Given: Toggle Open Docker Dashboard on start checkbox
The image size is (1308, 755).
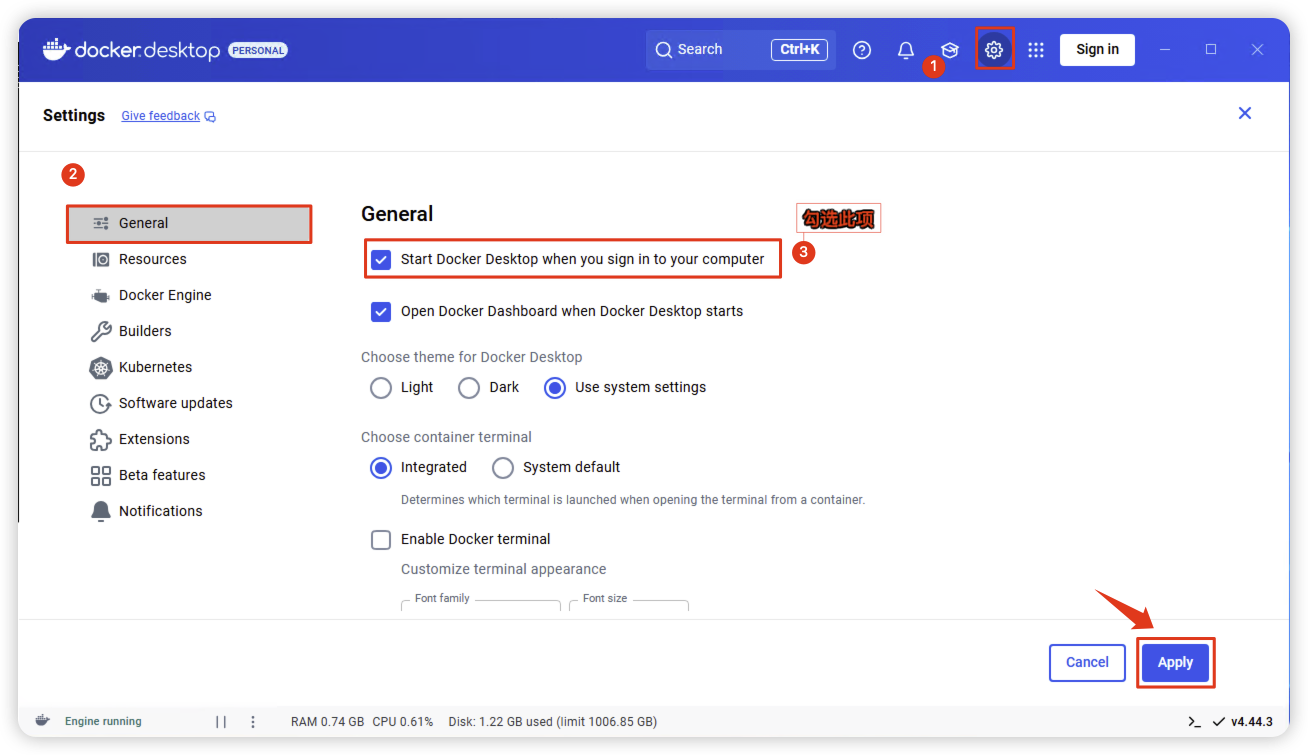Looking at the screenshot, I should pos(381,312).
